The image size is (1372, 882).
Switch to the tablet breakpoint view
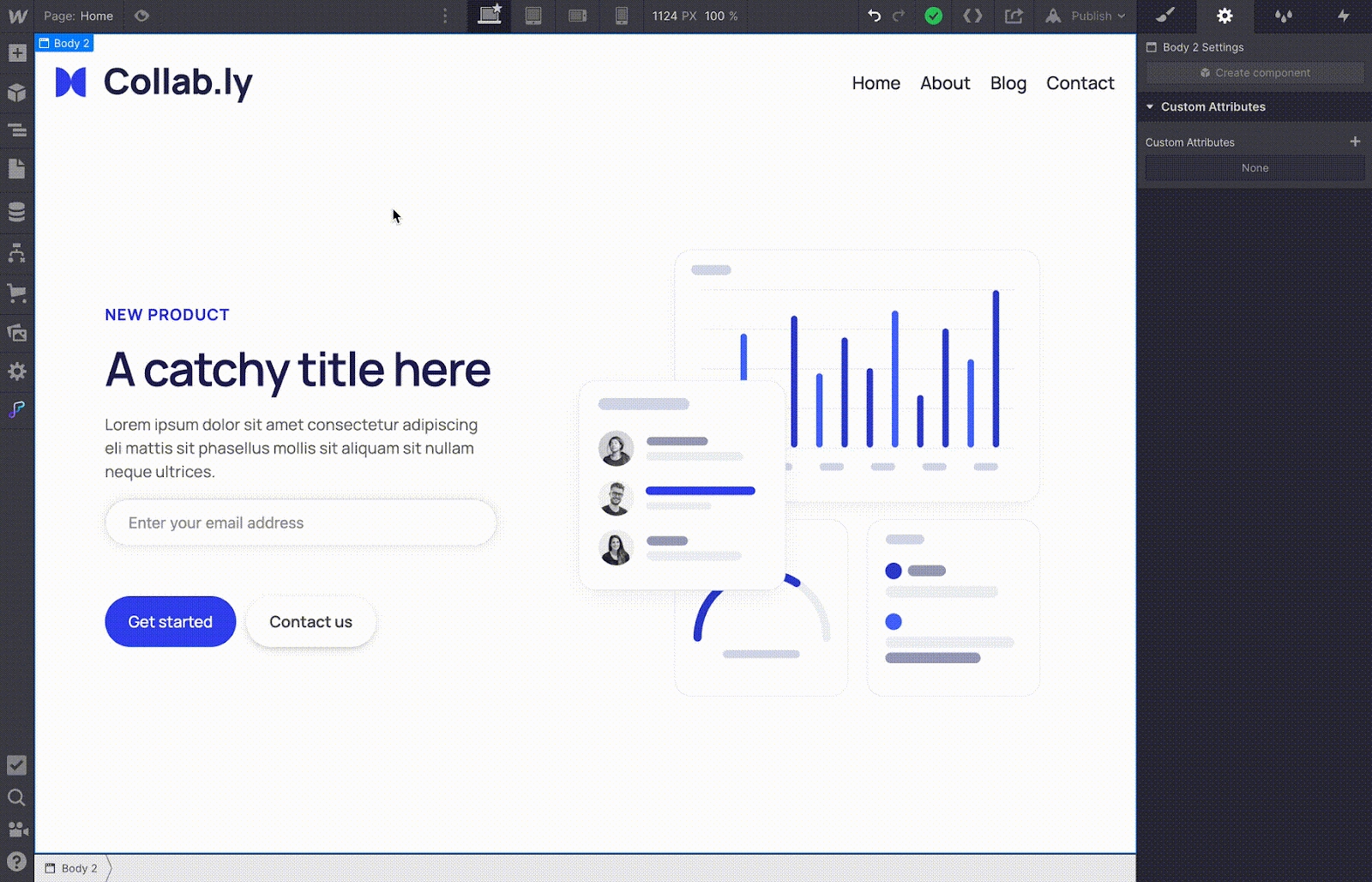533,15
